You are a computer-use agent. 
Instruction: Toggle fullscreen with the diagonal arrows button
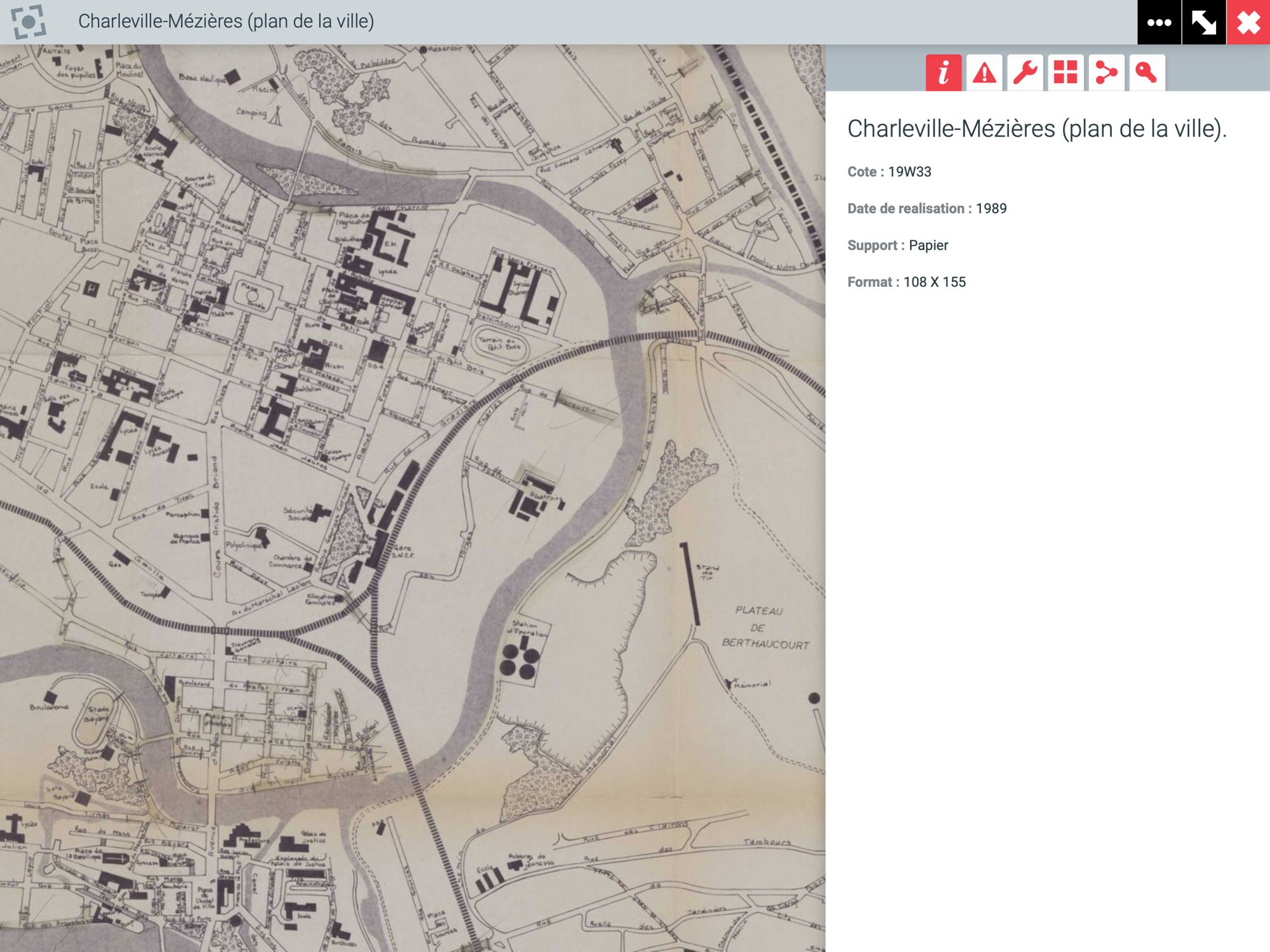point(1203,22)
